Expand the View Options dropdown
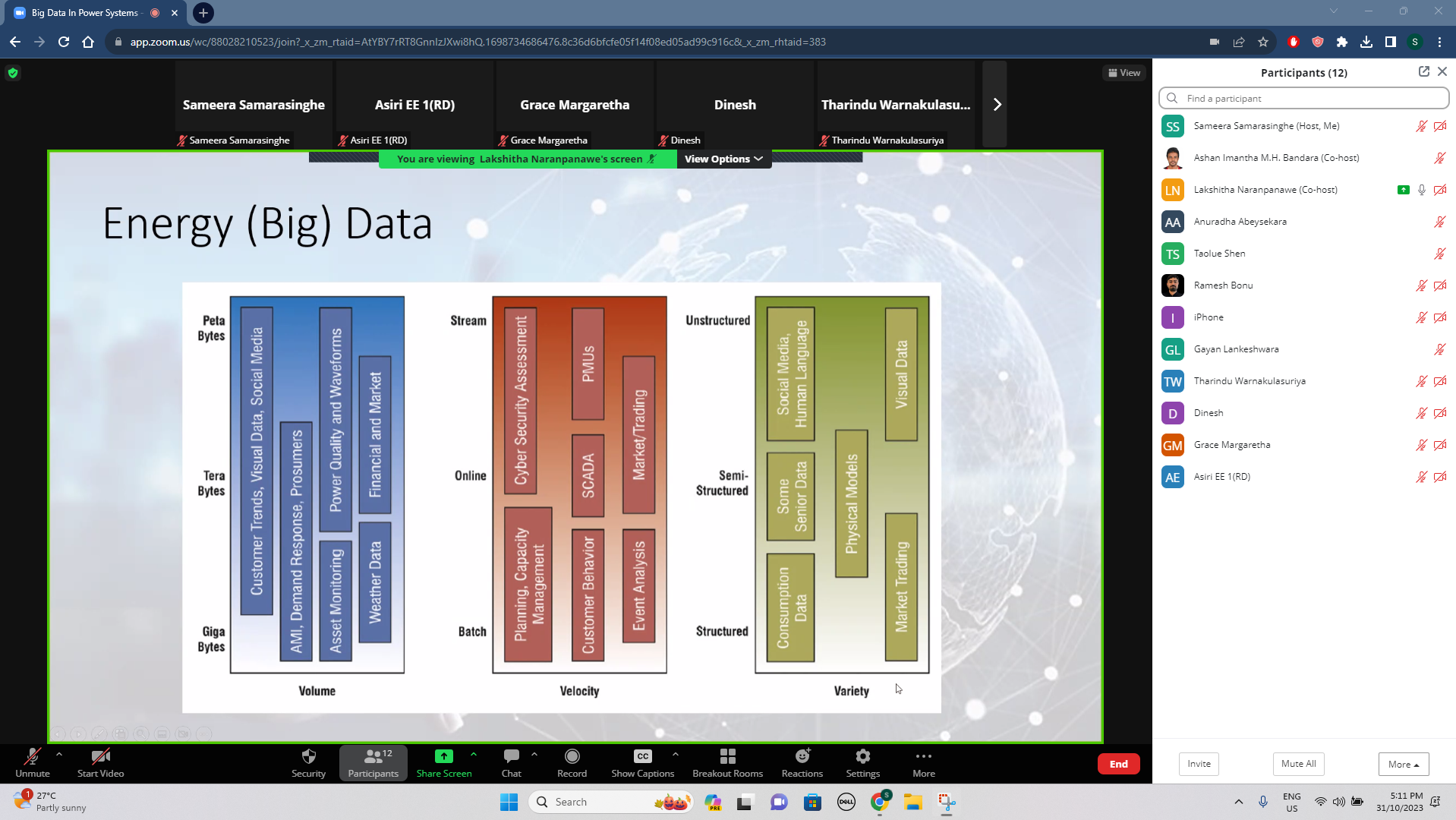Screen dimensions: 1456x820 (x=723, y=159)
